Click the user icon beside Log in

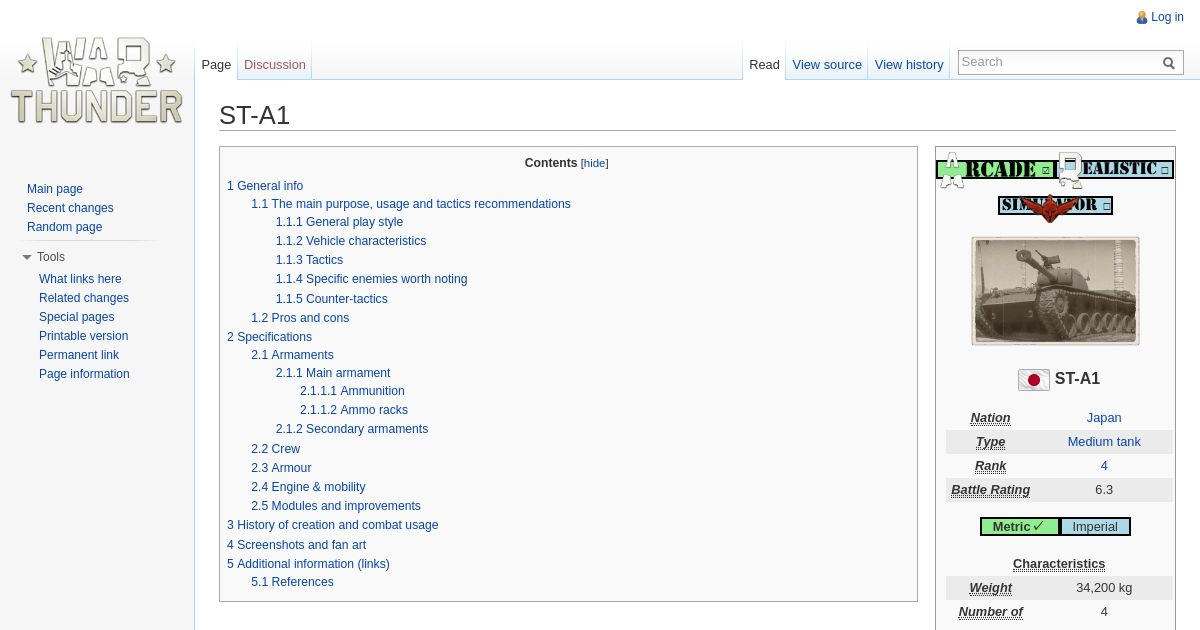tap(1142, 18)
